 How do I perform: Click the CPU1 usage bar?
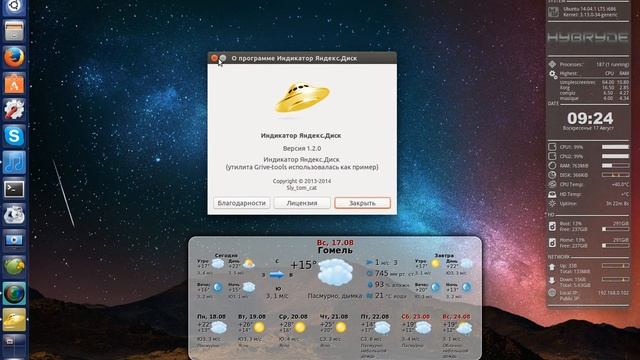click(x=615, y=147)
